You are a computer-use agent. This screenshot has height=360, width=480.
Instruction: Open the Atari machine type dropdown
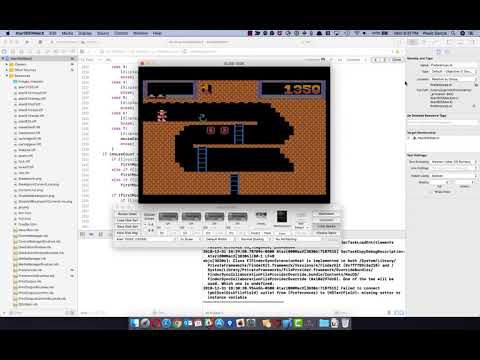[x=146, y=239]
